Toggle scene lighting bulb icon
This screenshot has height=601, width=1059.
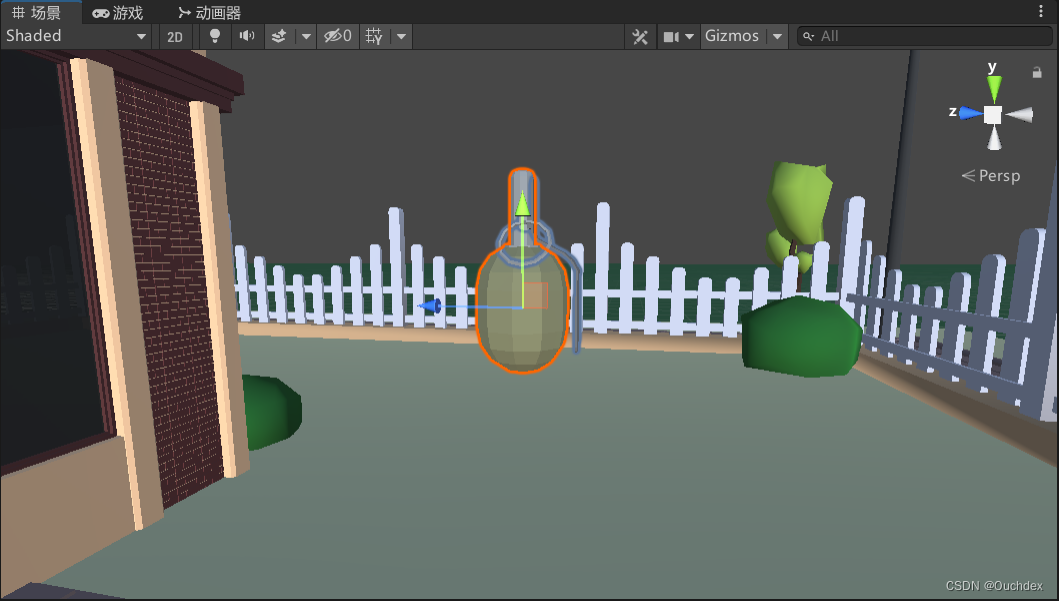point(215,36)
